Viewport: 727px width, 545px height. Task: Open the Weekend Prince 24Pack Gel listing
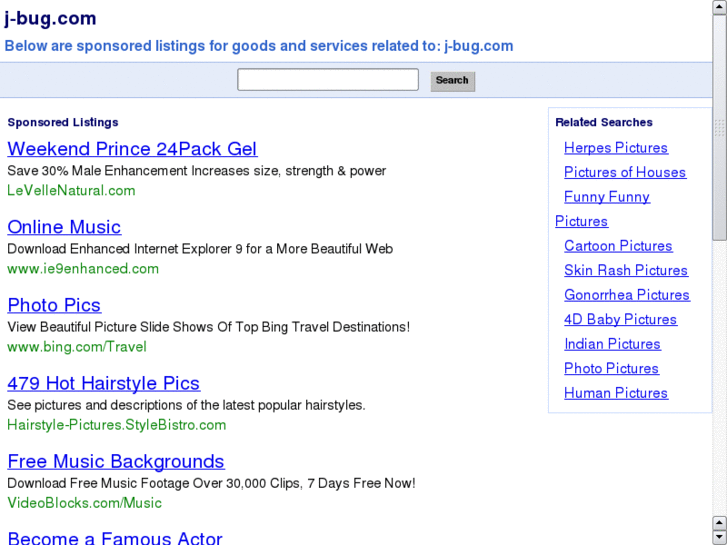(x=132, y=149)
